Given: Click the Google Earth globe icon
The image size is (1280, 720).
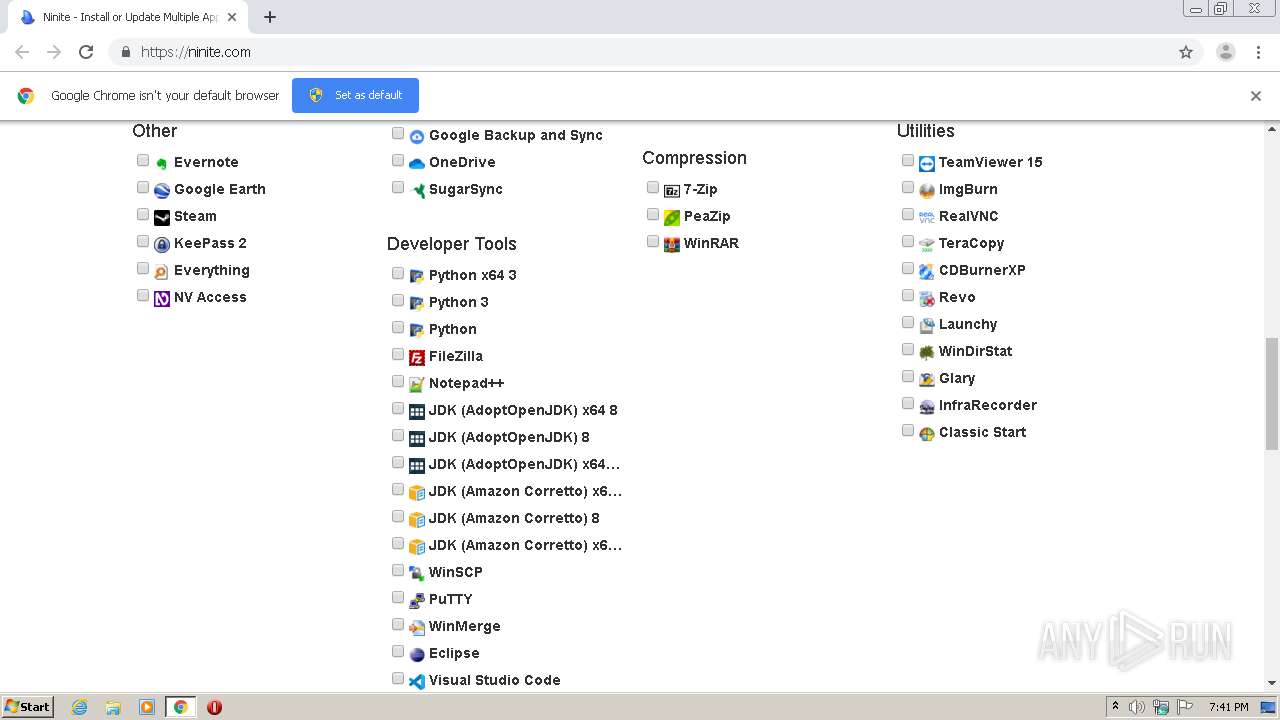Looking at the screenshot, I should (x=162, y=190).
